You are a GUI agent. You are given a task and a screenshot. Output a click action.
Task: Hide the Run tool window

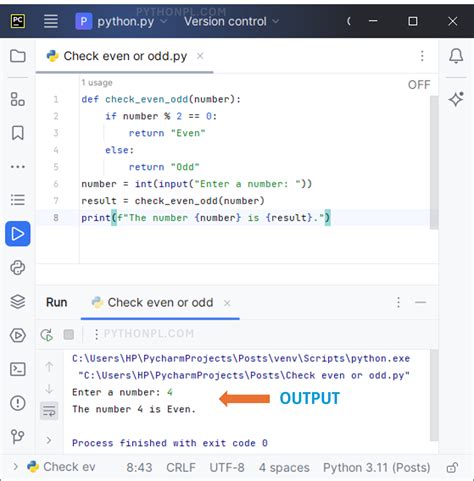(x=420, y=302)
